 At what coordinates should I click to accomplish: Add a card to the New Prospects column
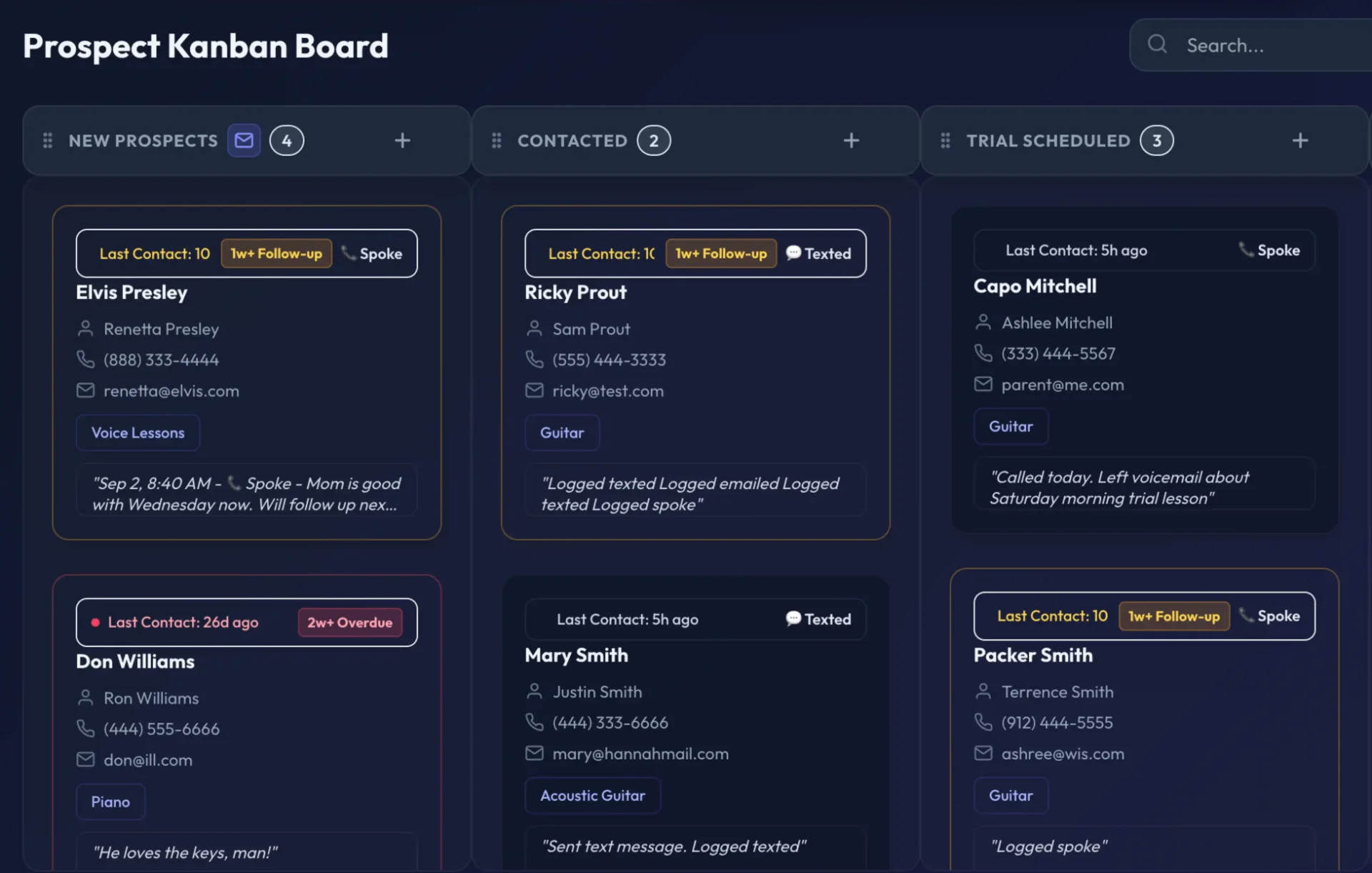[x=402, y=140]
